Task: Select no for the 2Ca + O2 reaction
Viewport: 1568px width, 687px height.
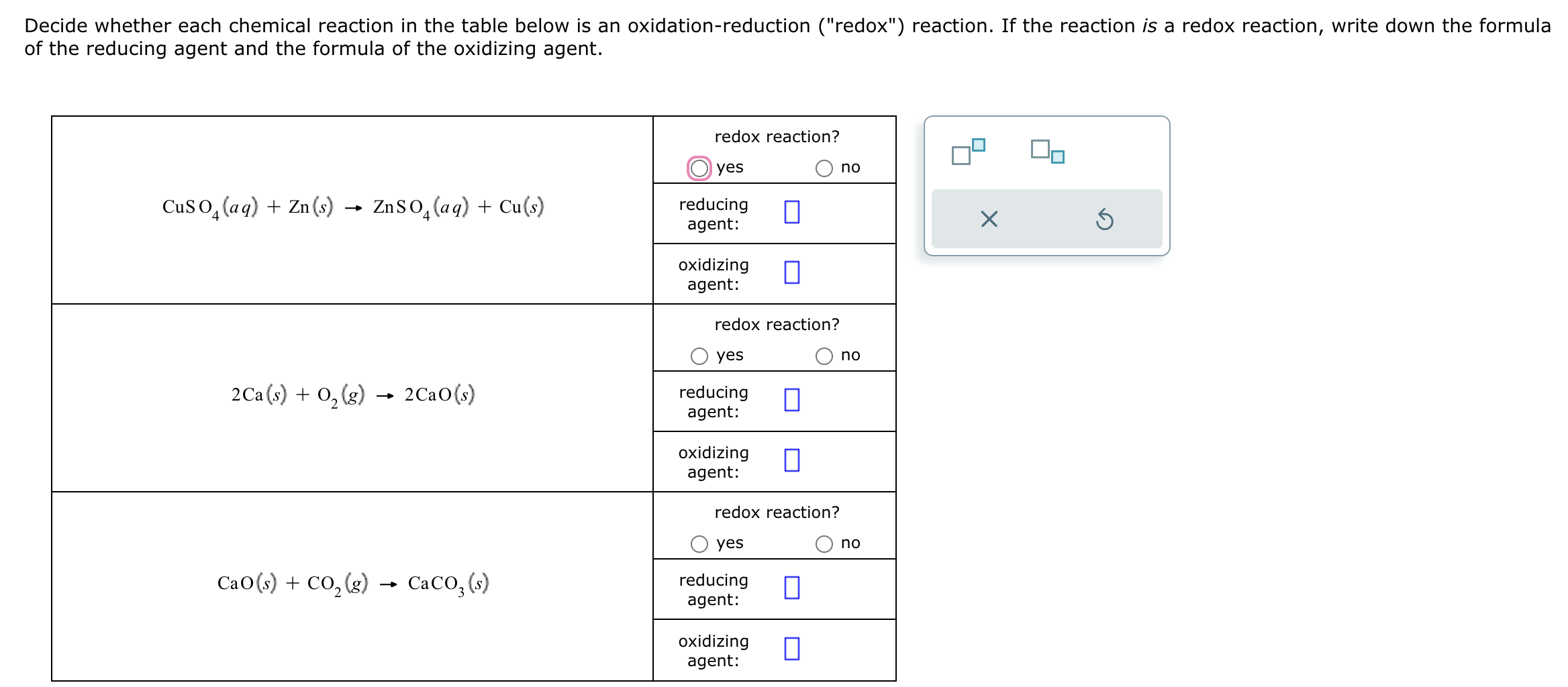Action: tap(824, 356)
